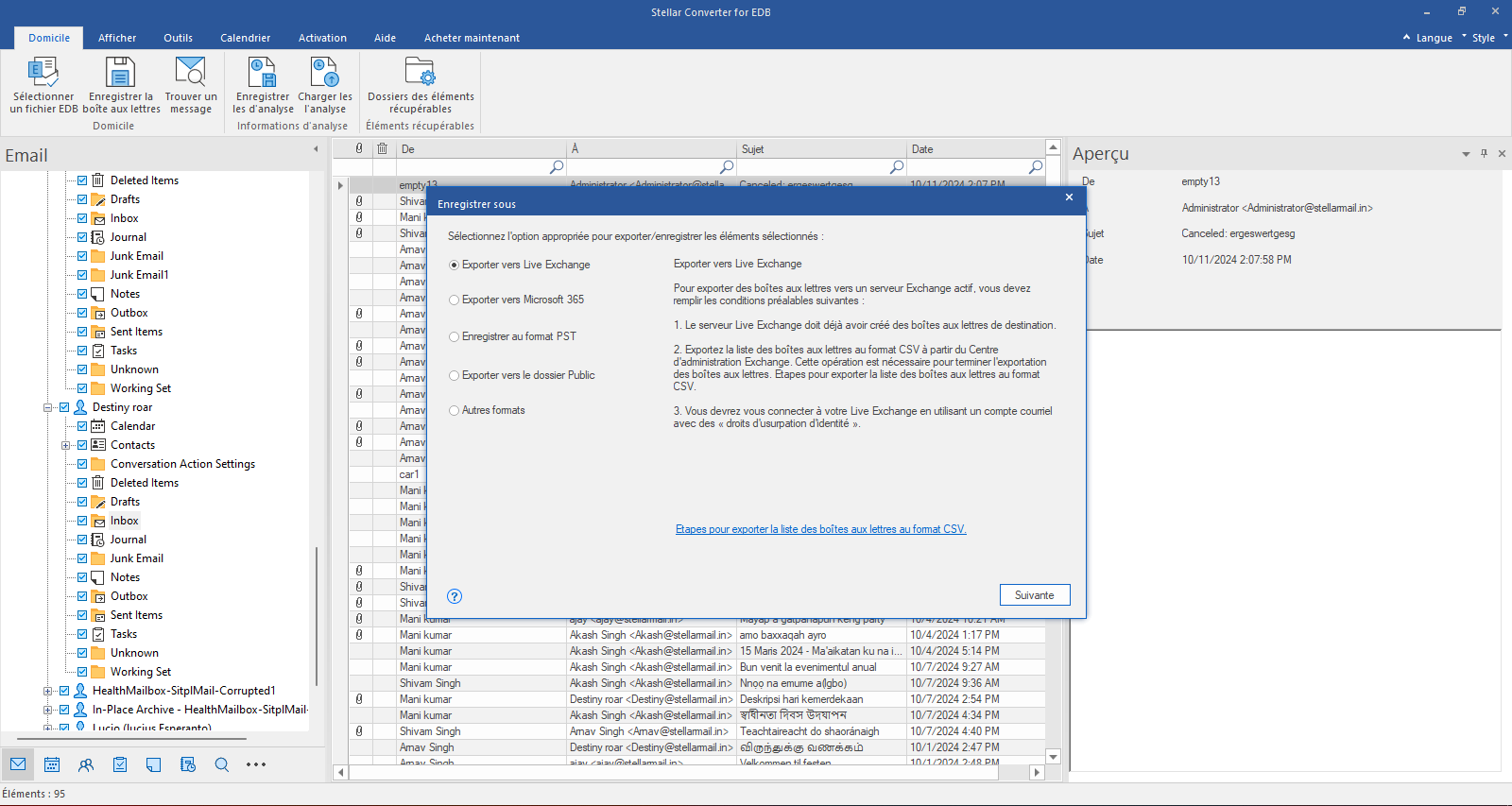Expand Contacts folder tree node
The height and width of the screenshot is (806, 1512).
tap(65, 445)
